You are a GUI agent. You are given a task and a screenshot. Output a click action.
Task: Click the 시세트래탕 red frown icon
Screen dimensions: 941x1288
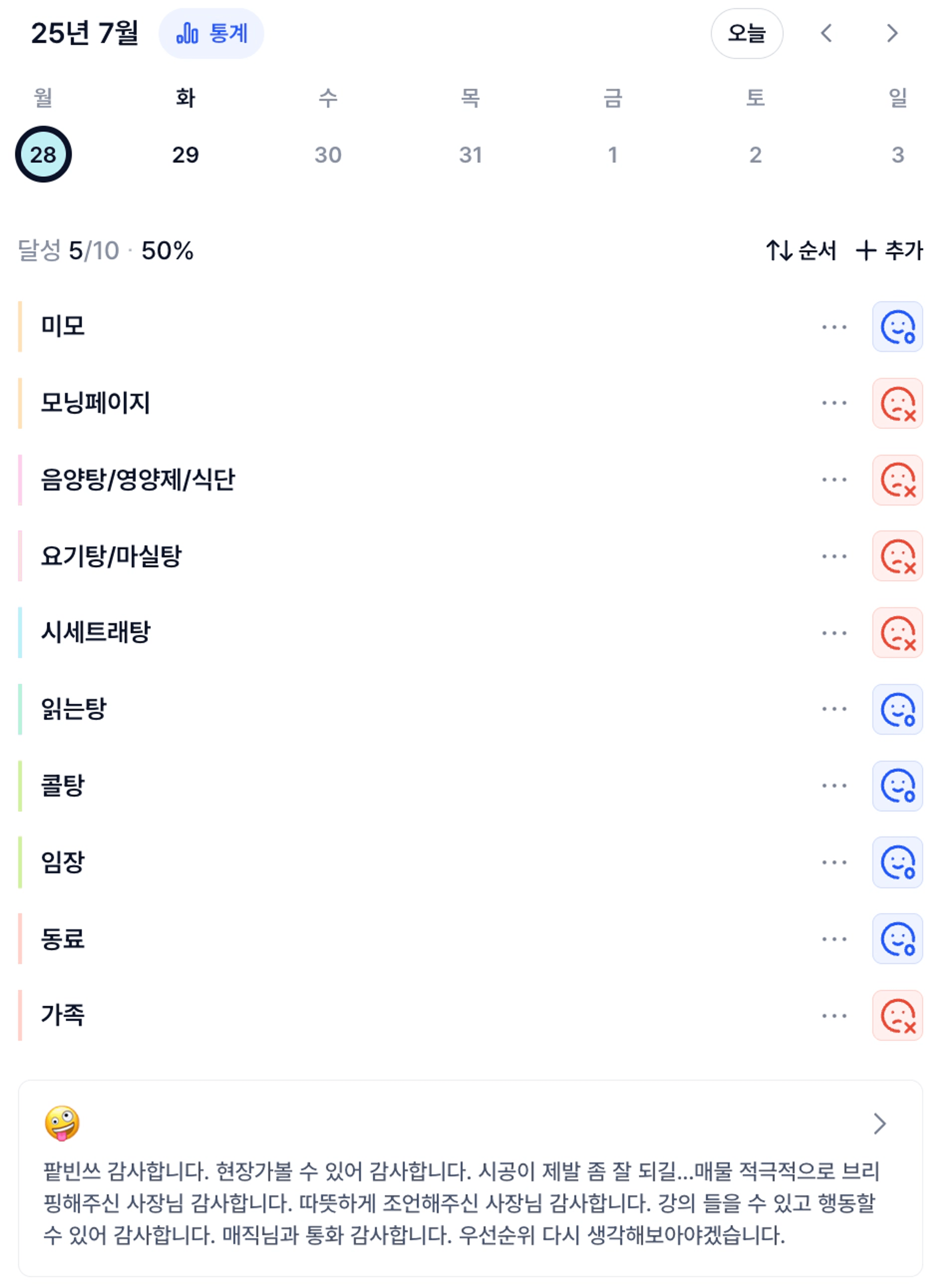(897, 633)
